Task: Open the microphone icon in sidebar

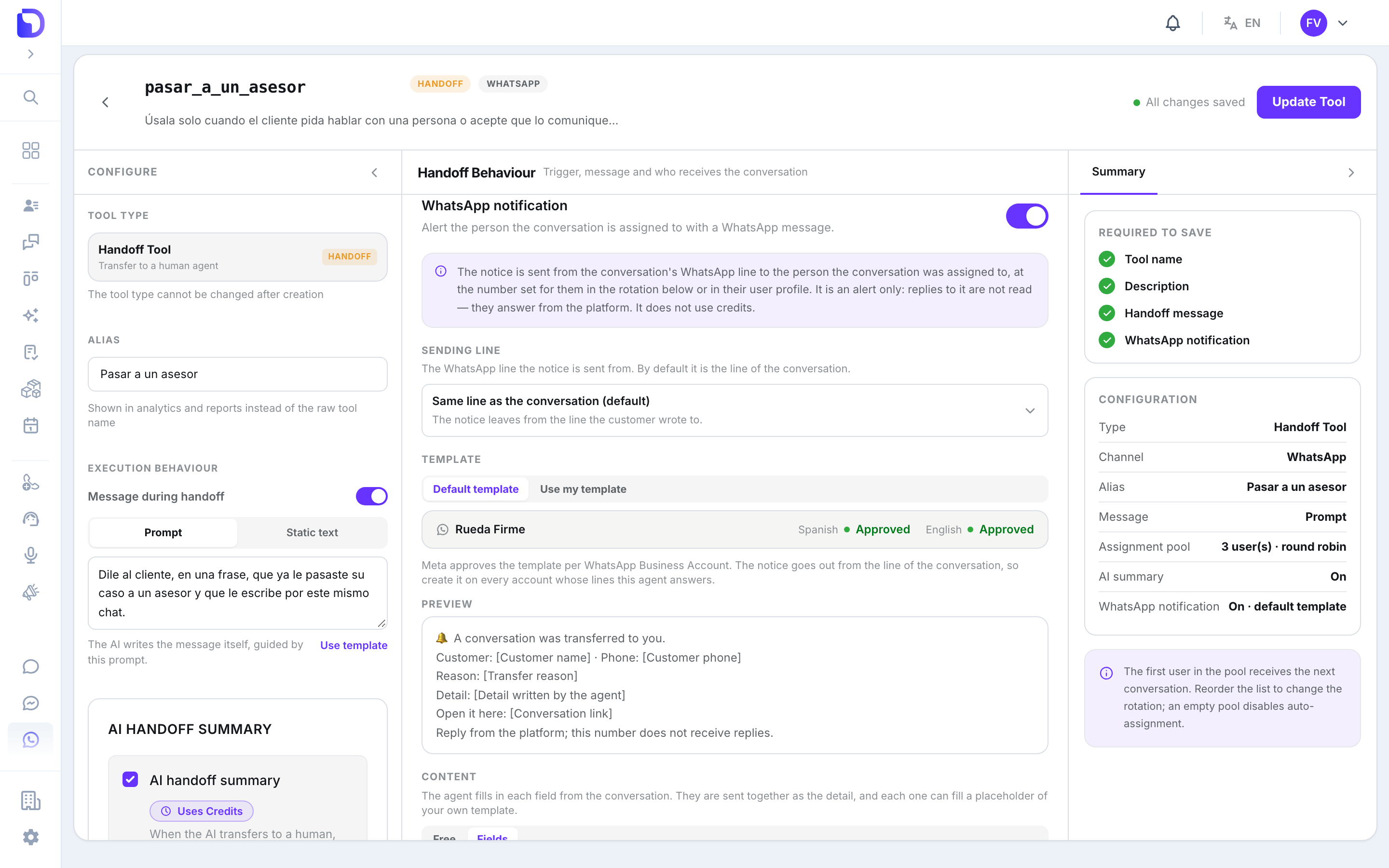Action: point(30,555)
